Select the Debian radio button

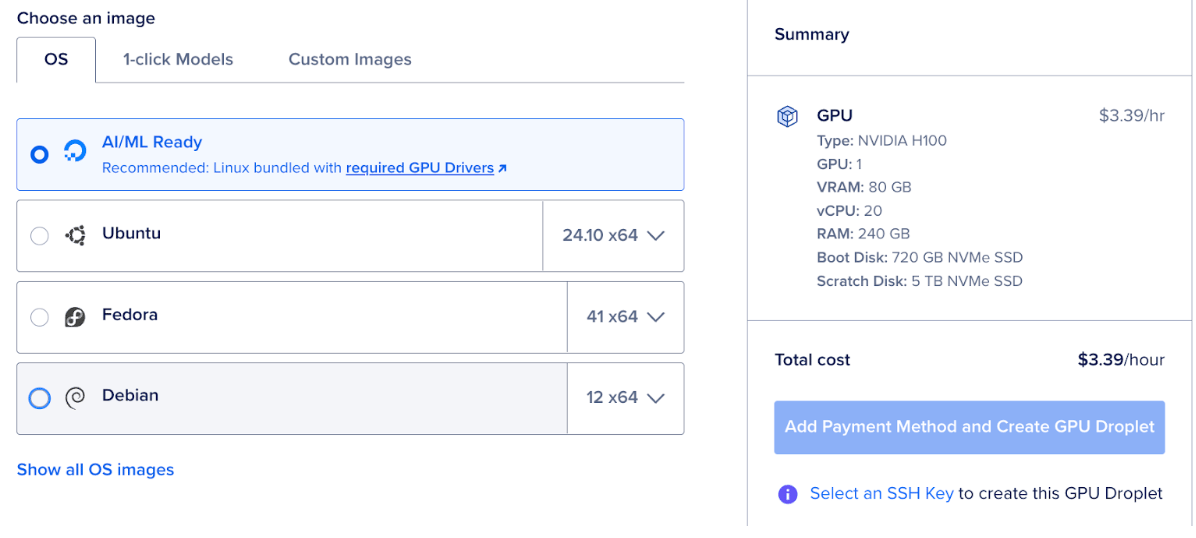39,398
